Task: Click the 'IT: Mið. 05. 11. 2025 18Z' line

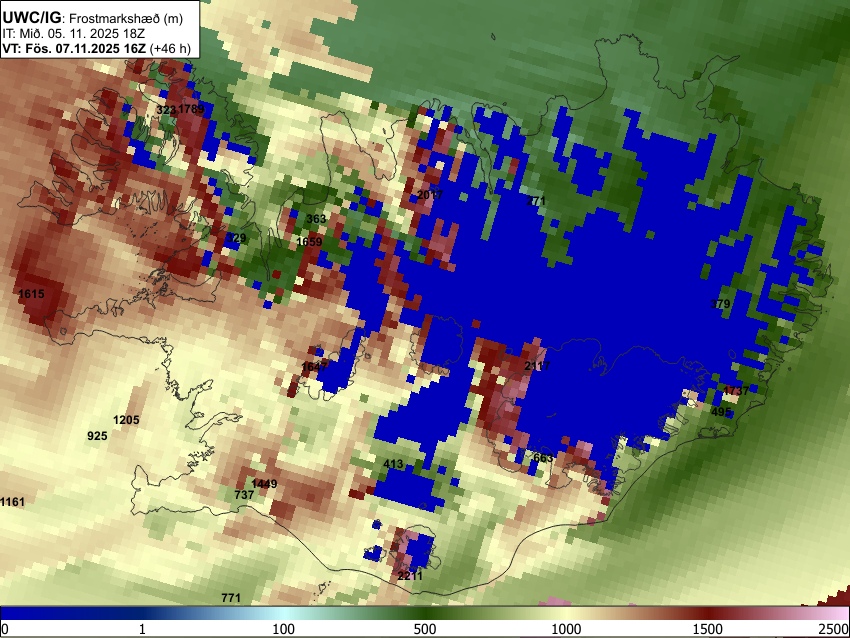Action: pos(73,34)
